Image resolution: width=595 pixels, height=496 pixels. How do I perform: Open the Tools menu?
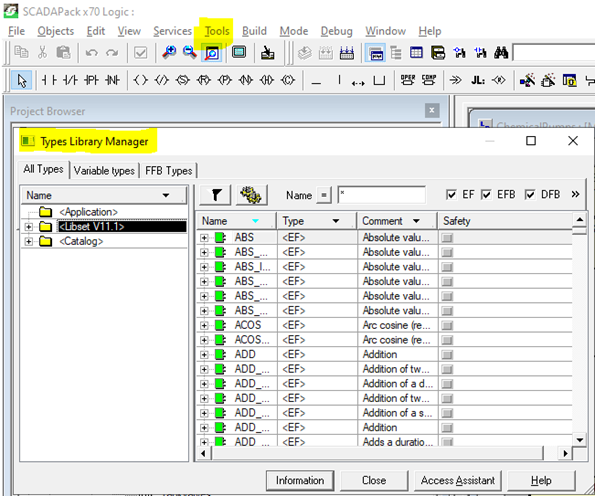click(217, 31)
